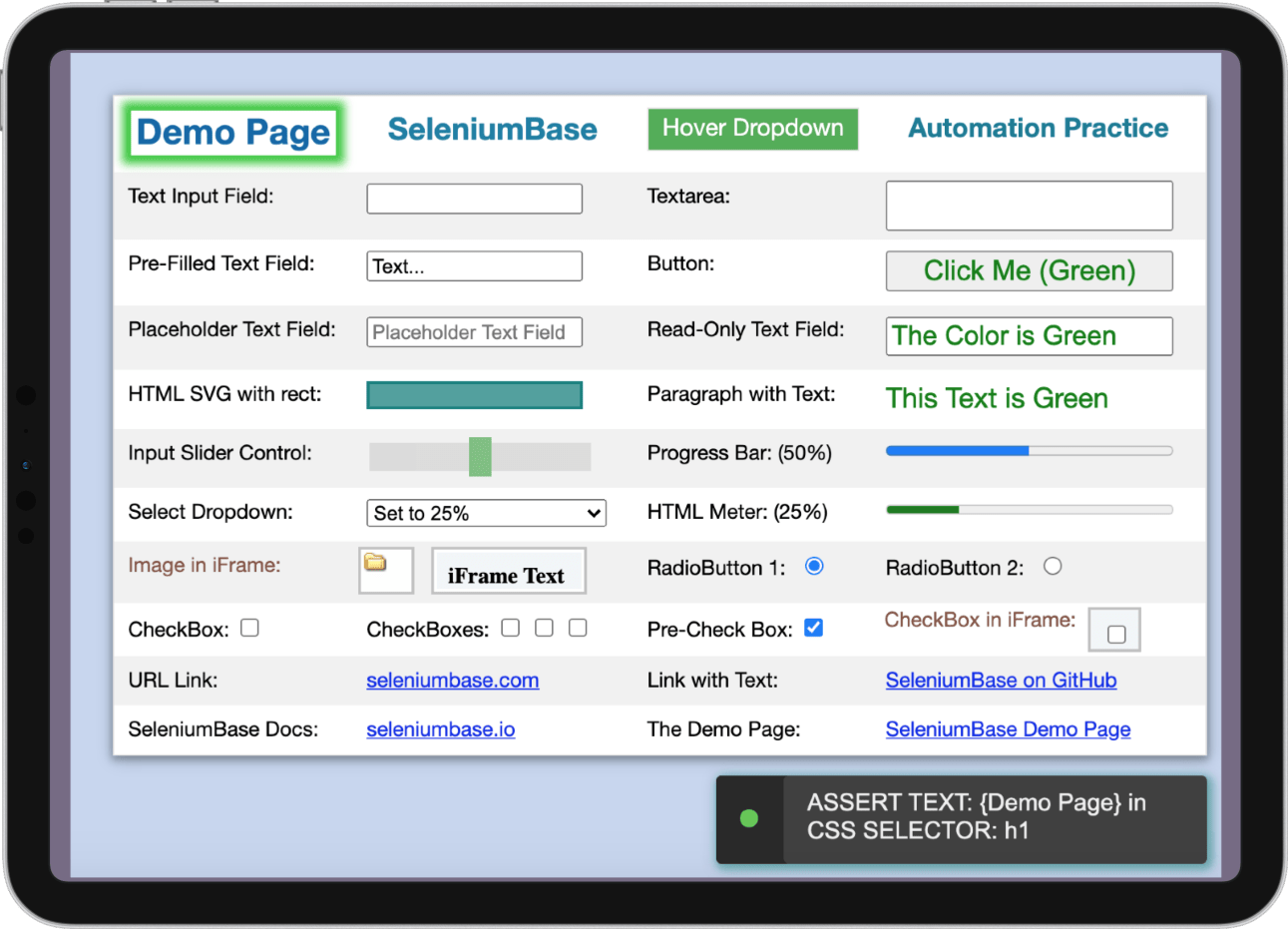The image size is (1288, 929).
Task: Select RadioButton 1
Action: pyautogui.click(x=814, y=566)
